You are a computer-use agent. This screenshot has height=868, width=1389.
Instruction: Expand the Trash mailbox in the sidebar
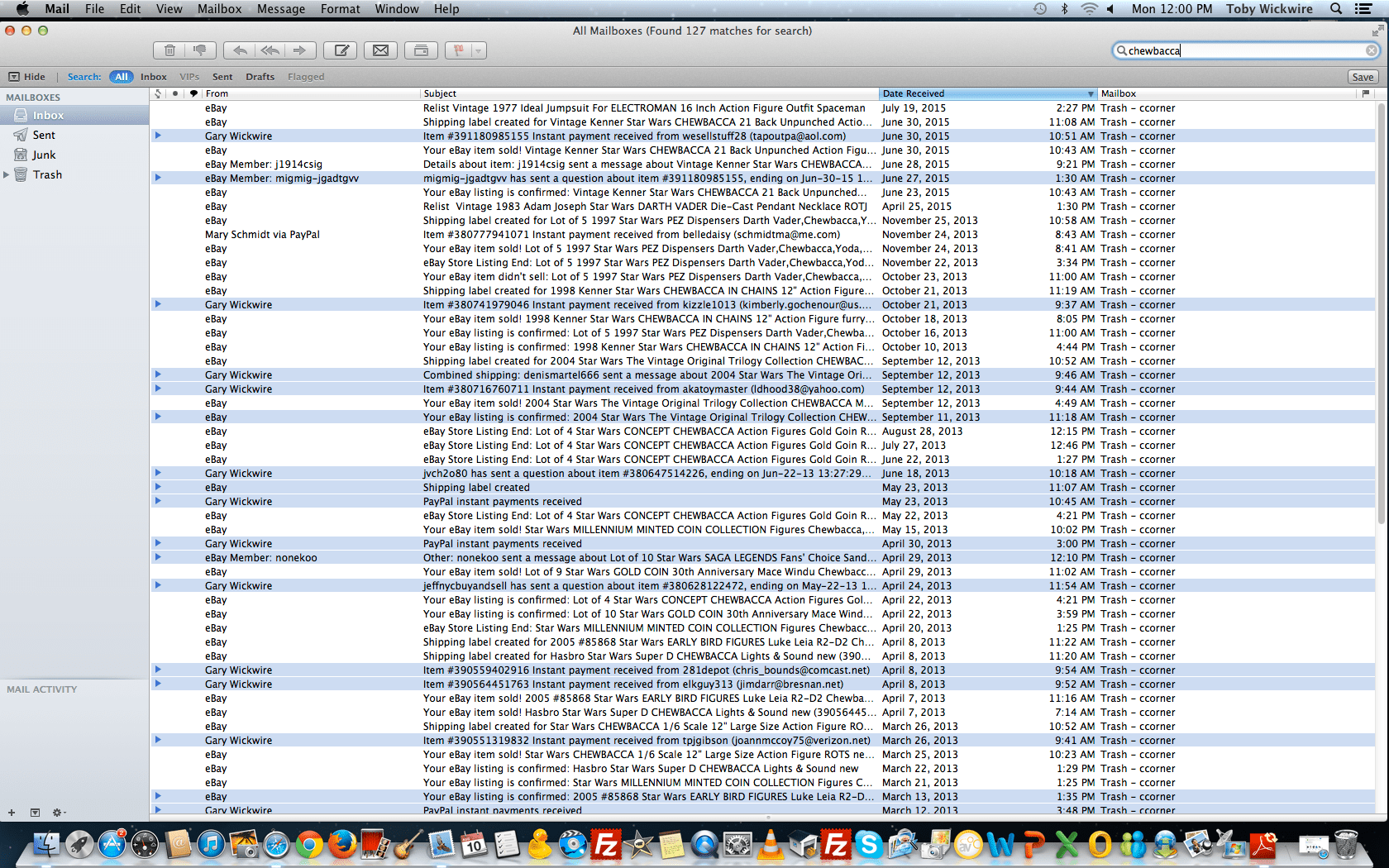pyautogui.click(x=7, y=174)
